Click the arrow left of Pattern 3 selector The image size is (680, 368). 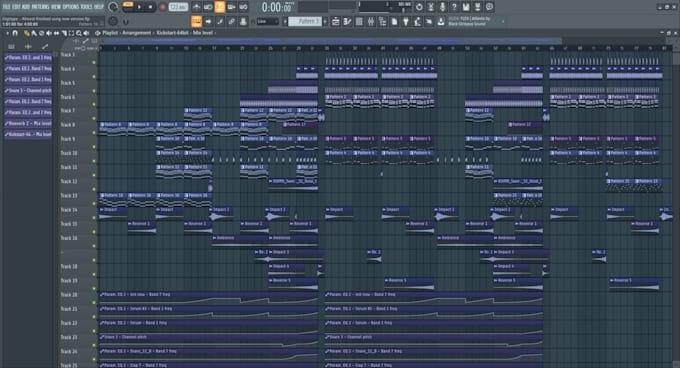coord(285,21)
